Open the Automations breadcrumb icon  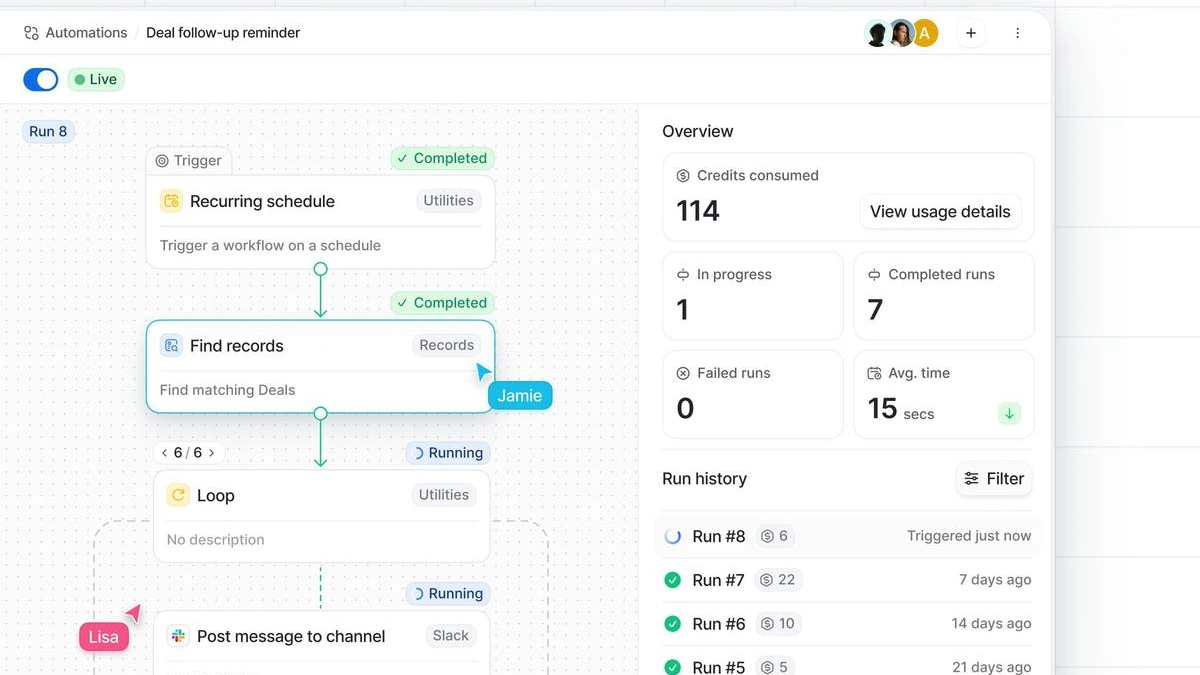click(x=31, y=33)
